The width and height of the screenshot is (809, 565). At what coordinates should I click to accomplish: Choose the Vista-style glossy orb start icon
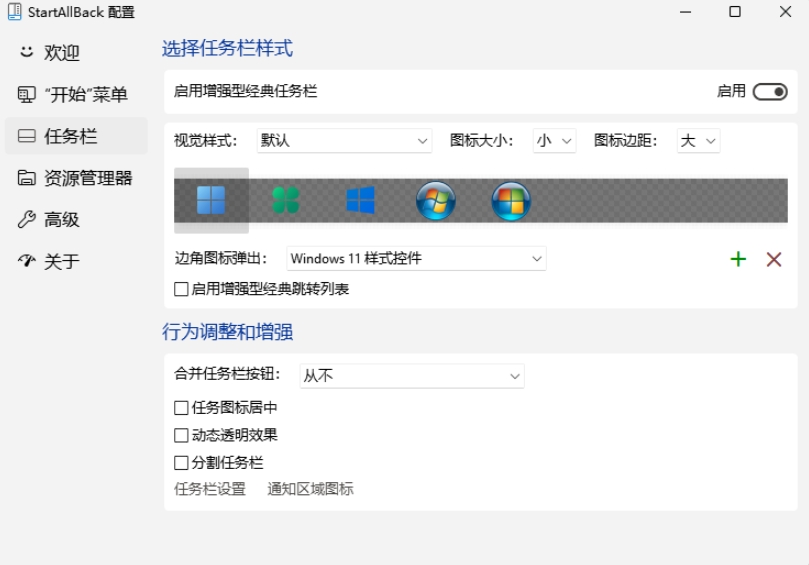511,200
